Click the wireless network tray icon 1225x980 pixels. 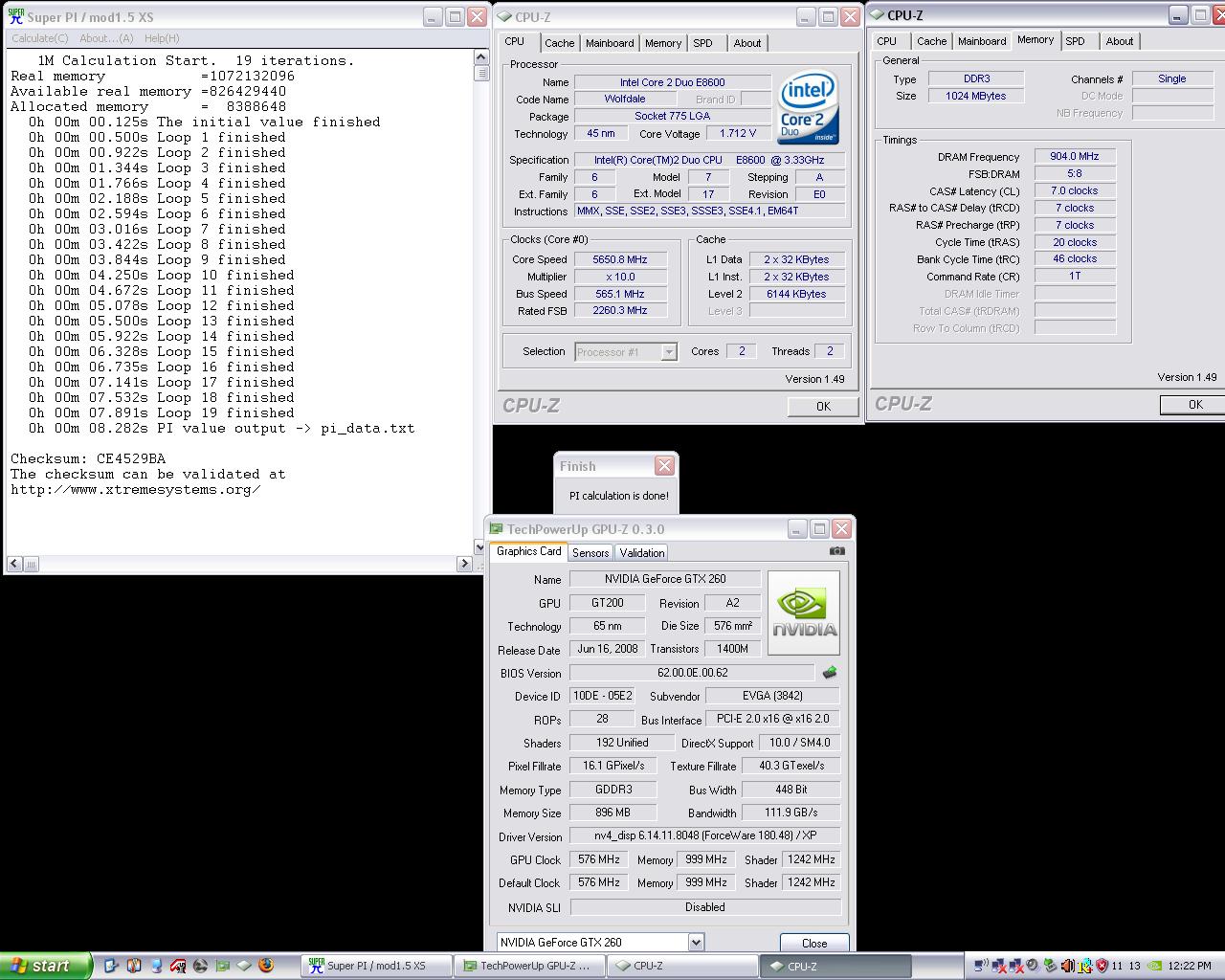(x=981, y=966)
